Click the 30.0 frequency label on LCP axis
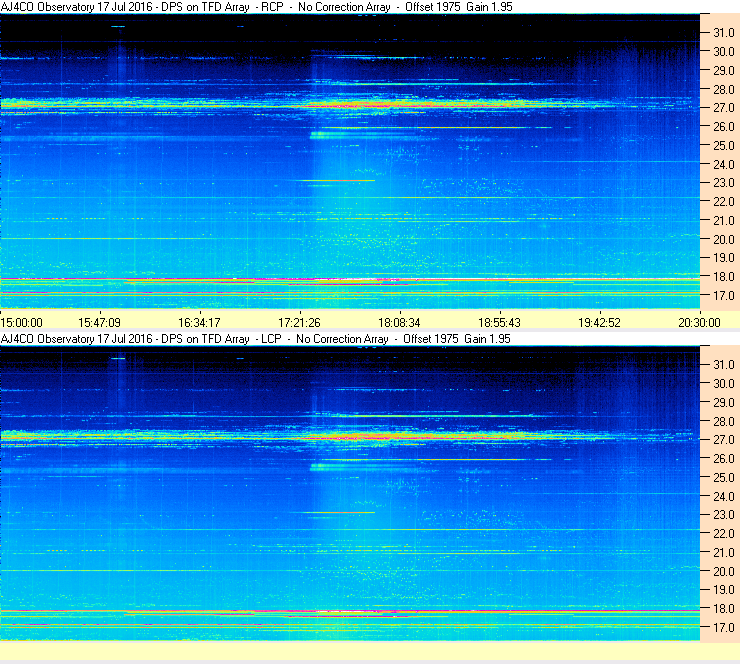Image resolution: width=740 pixels, height=664 pixels. 724,383
